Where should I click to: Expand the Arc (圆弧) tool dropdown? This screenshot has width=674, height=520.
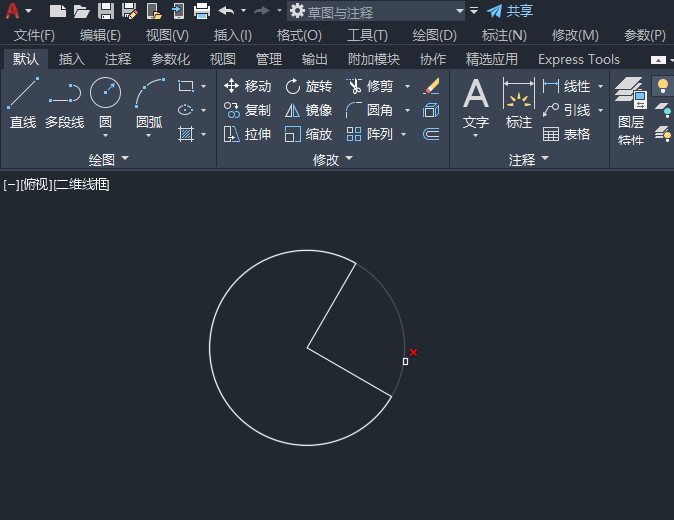tap(149, 136)
